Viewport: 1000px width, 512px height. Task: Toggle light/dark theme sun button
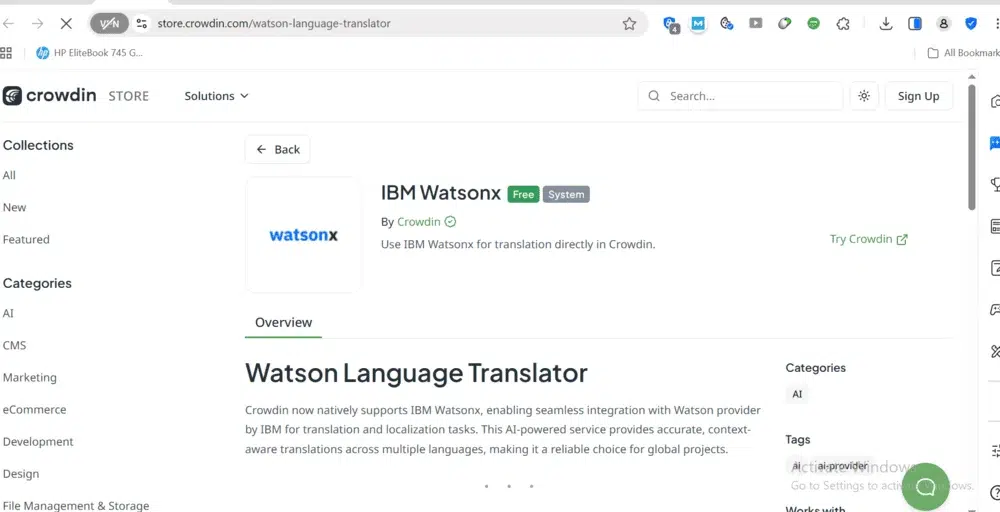(864, 96)
